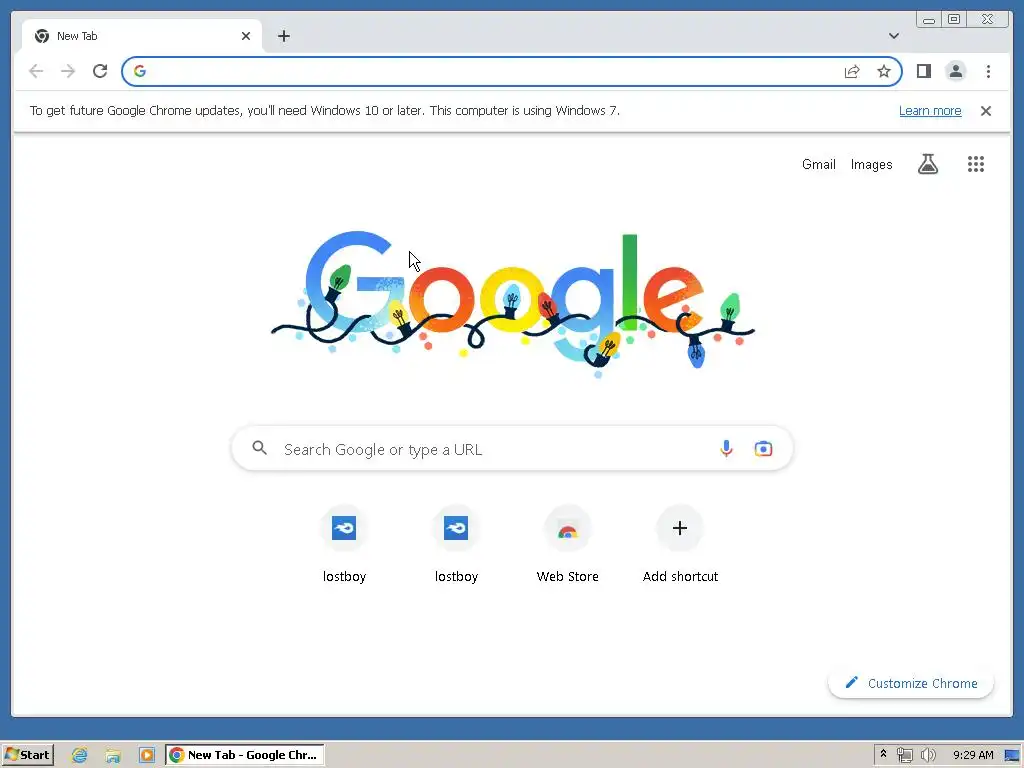Open the Chrome three-dot menu
This screenshot has width=1024, height=768.
pos(988,71)
